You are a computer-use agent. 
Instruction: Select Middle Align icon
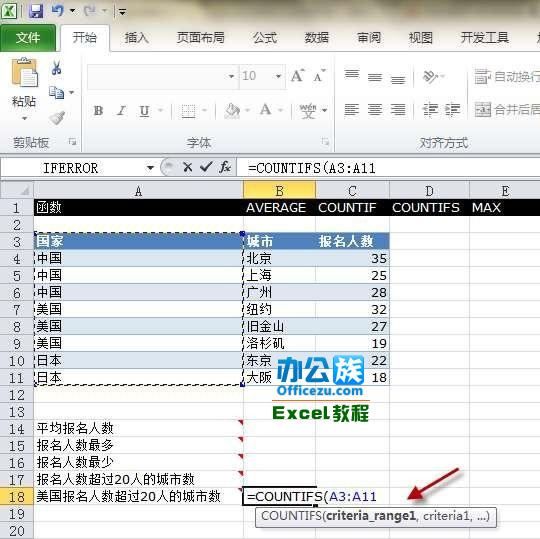click(x=375, y=77)
